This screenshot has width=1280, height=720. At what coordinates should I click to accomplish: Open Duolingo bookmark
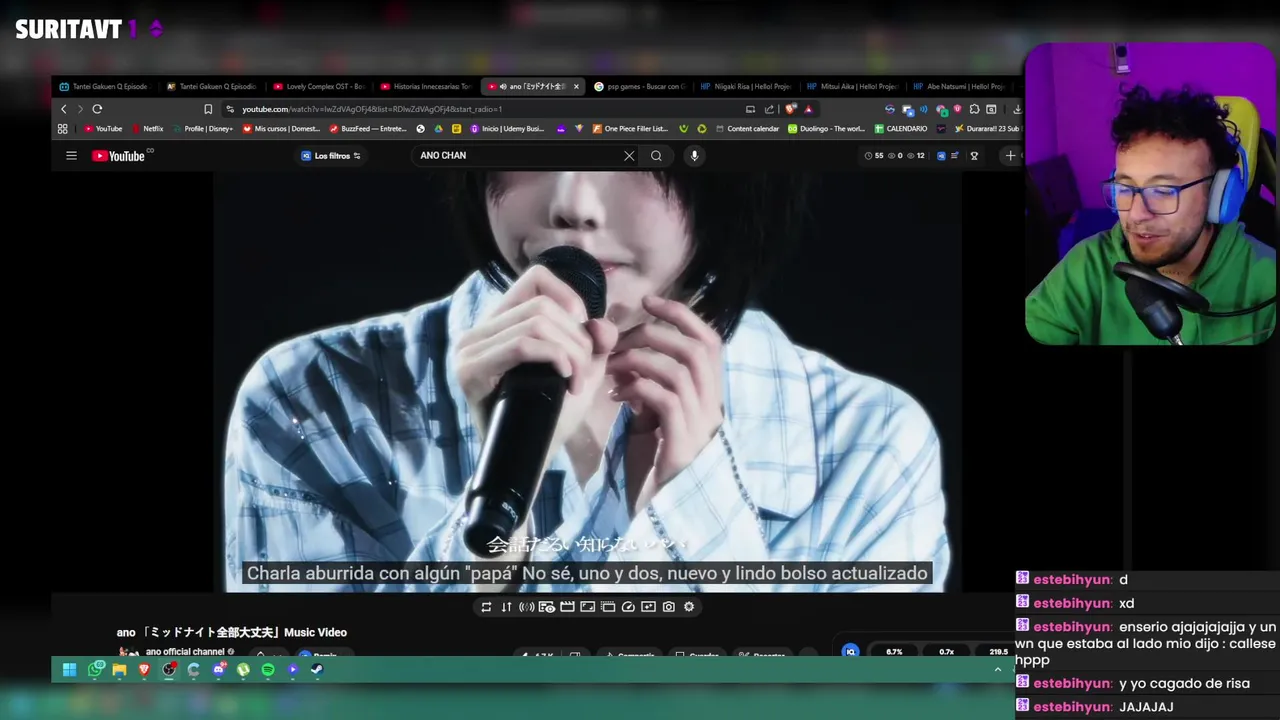tap(827, 129)
